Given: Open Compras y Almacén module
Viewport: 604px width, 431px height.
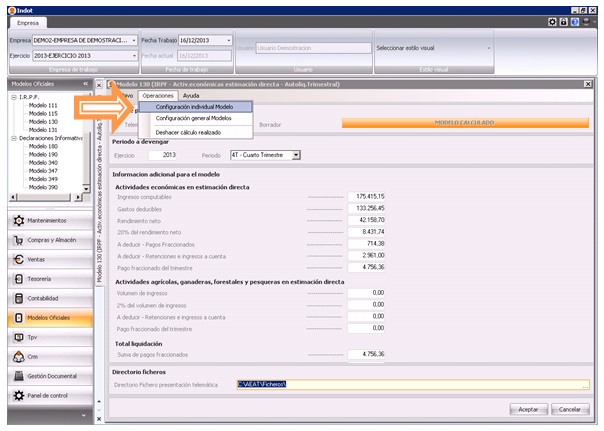Looking at the screenshot, I should click(52, 239).
